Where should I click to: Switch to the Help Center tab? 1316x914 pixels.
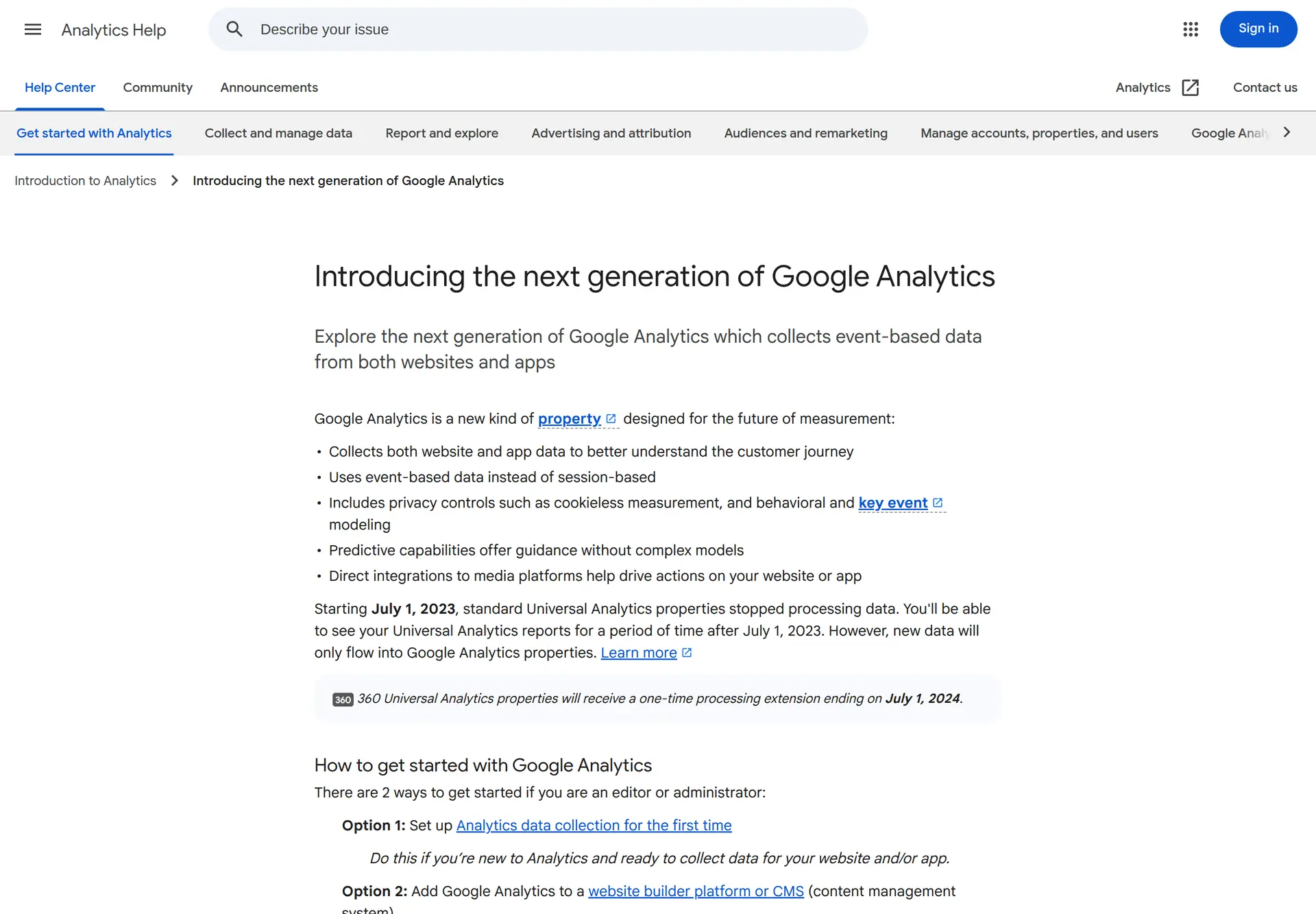tap(60, 88)
